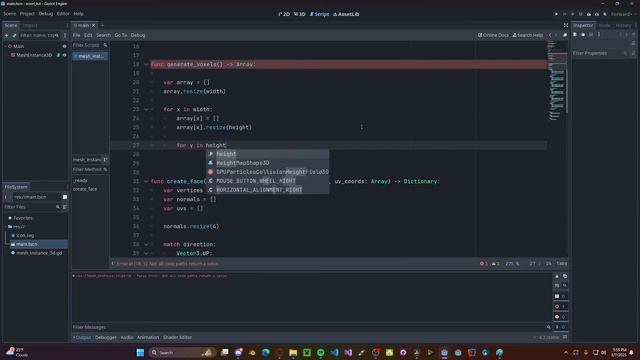This screenshot has height=360, width=640.
Task: Switch to the Node tab
Action: [x=604, y=25]
